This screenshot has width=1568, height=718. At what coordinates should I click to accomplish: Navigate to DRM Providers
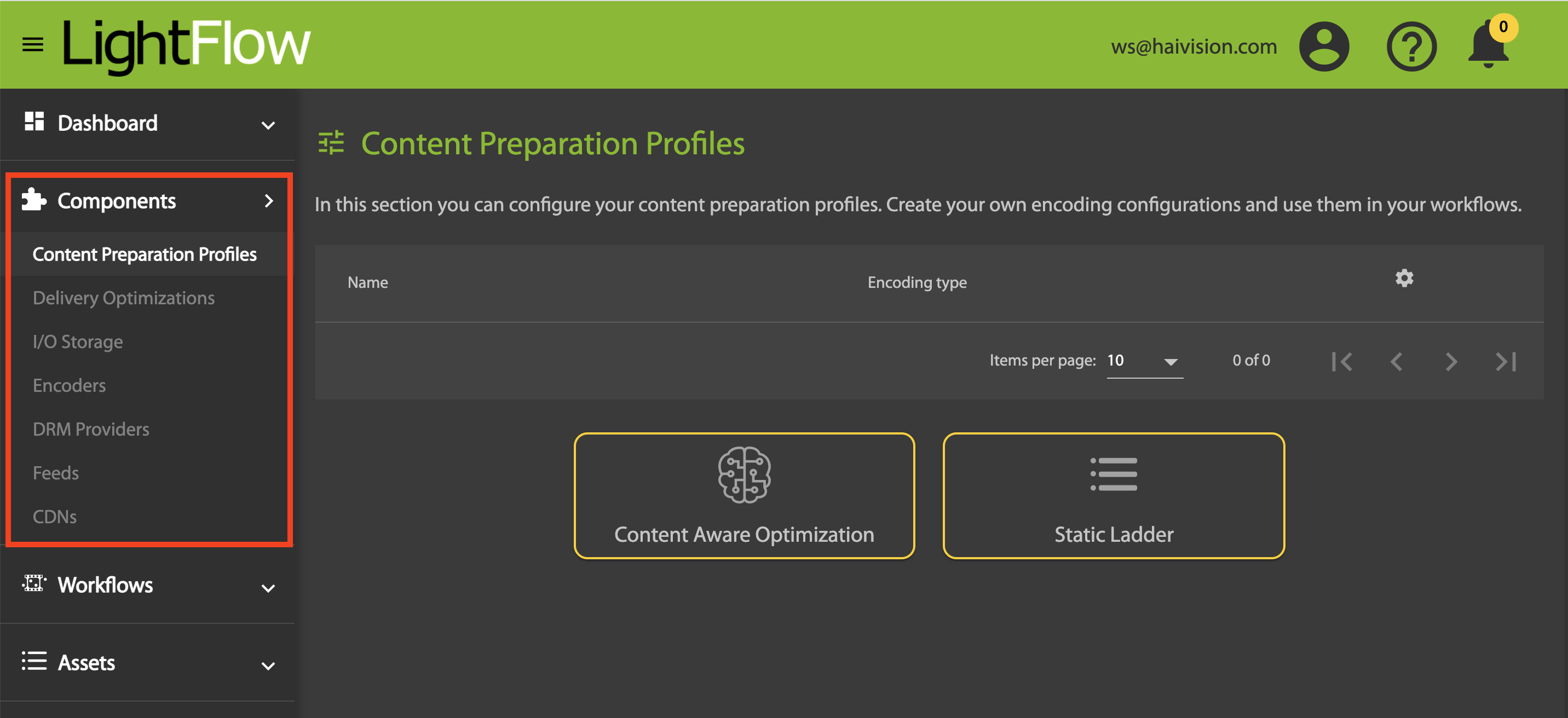pyautogui.click(x=91, y=430)
